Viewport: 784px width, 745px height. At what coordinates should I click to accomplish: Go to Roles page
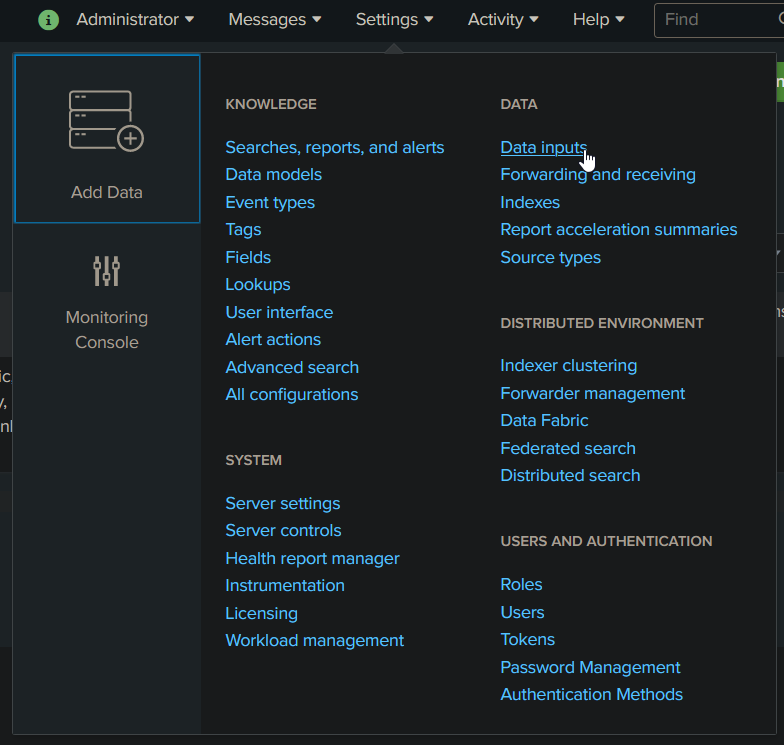[x=521, y=584]
